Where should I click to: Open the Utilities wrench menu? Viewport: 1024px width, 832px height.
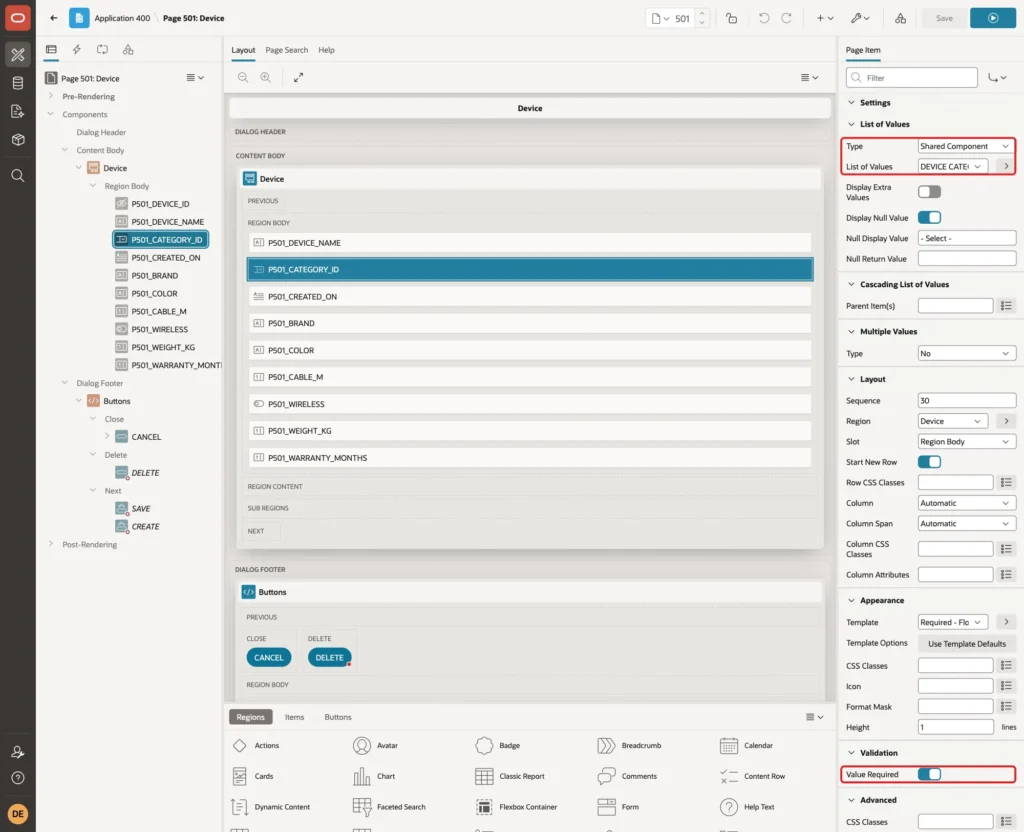tap(860, 18)
